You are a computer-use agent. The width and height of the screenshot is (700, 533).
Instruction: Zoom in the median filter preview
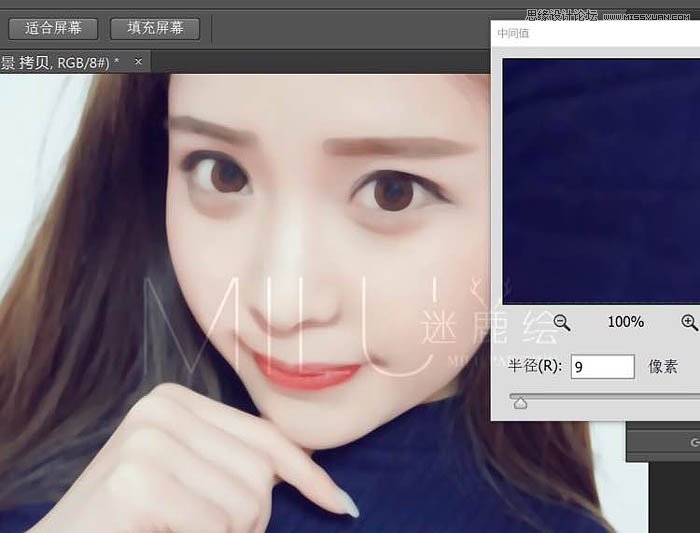(690, 322)
